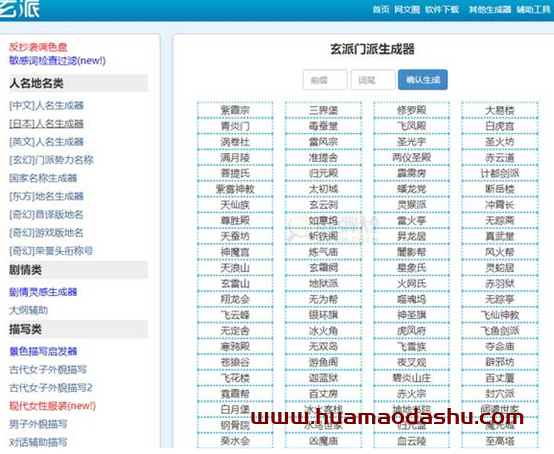Select the generated name 天蚕坊

pyautogui.click(x=235, y=236)
